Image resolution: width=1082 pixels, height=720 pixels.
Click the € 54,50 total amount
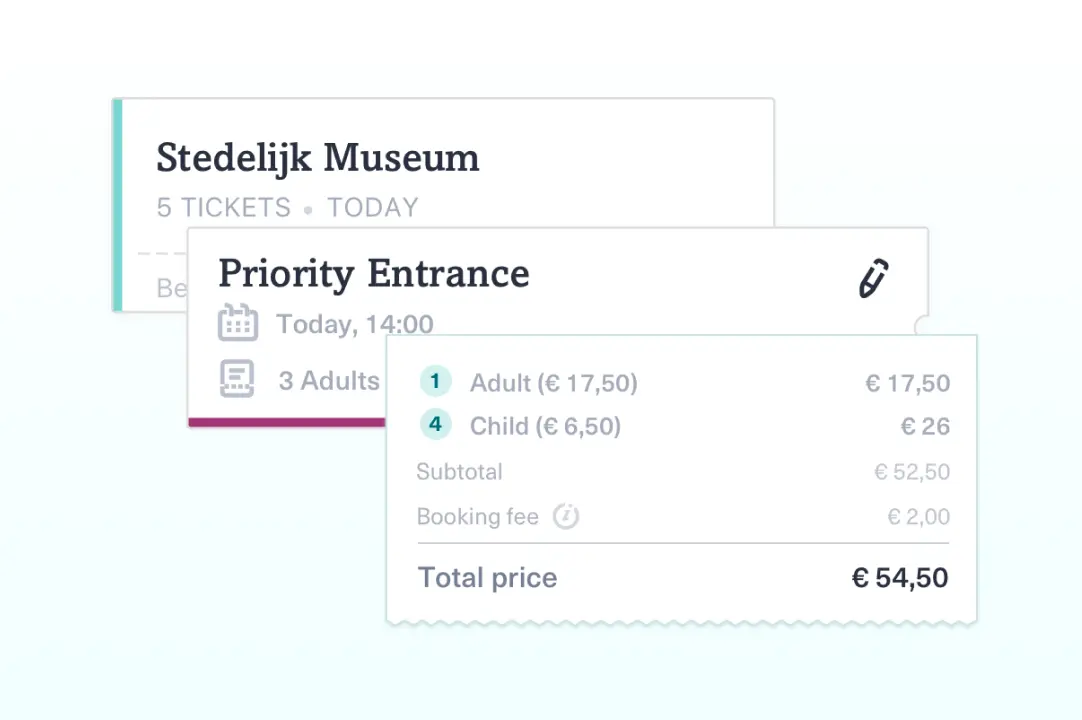click(900, 578)
